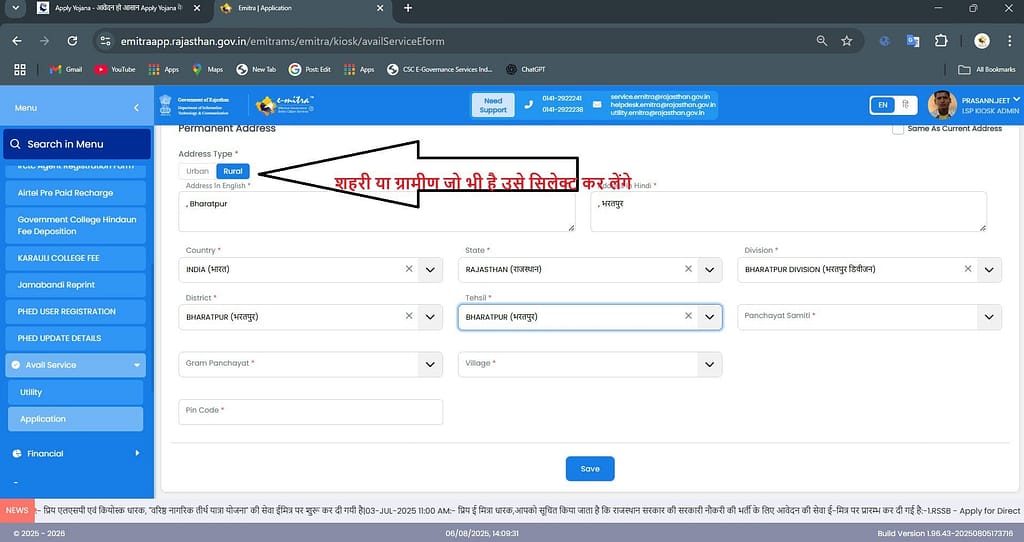The image size is (1024, 542).
Task: Reload the page with the refresh icon
Action: coord(72,41)
